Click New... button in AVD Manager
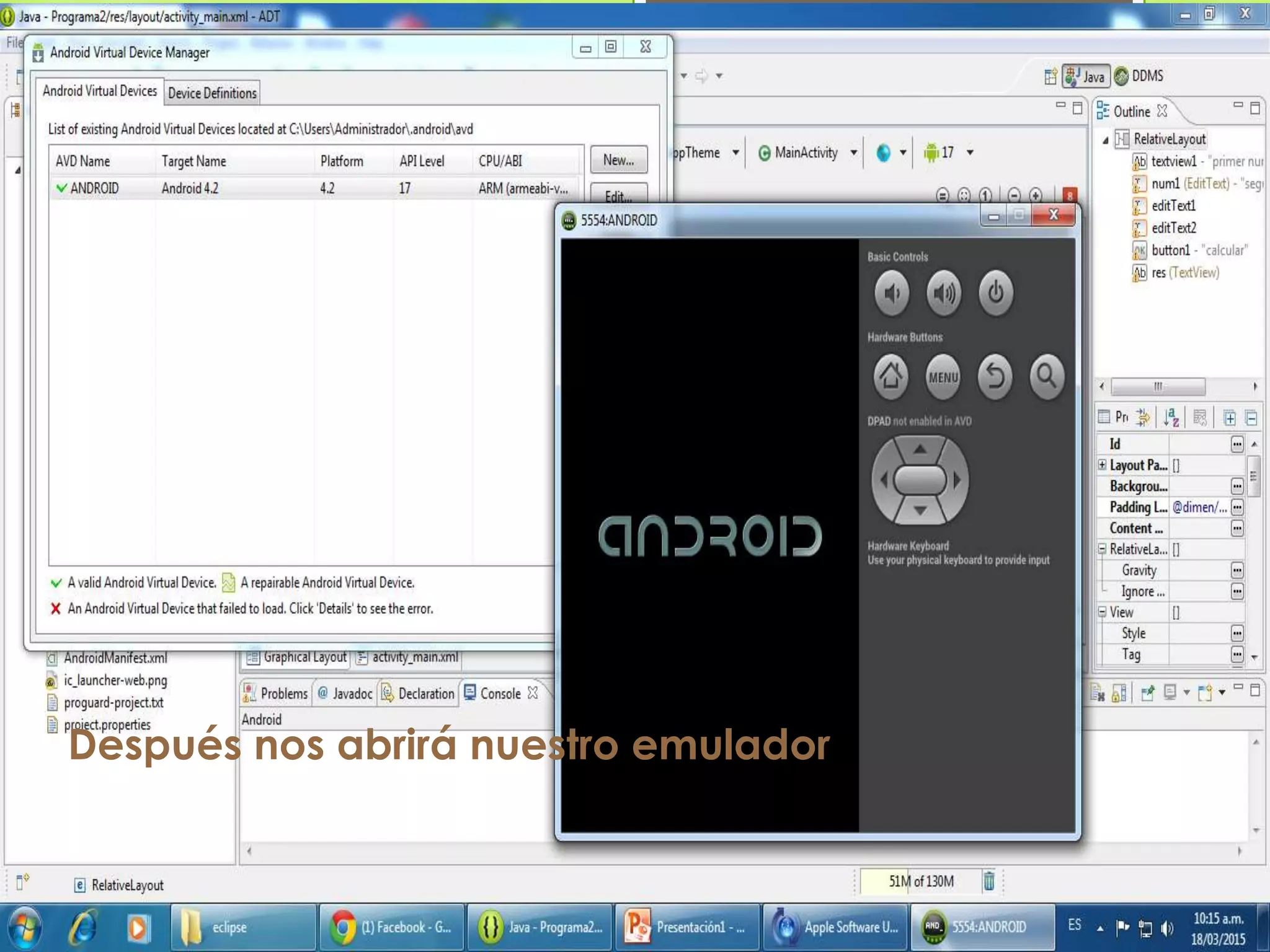1270x952 pixels. 618,160
